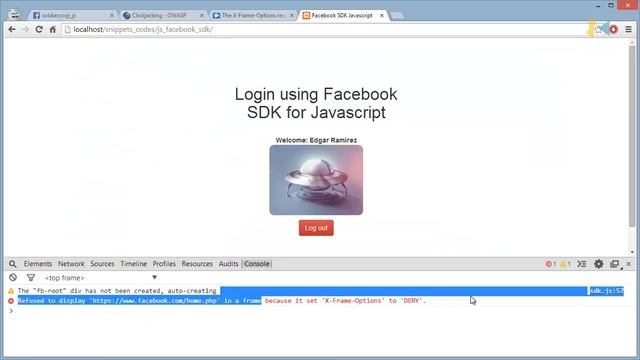Click the DevTools search magnifier icon
640x360 pixels.
pyautogui.click(x=13, y=264)
